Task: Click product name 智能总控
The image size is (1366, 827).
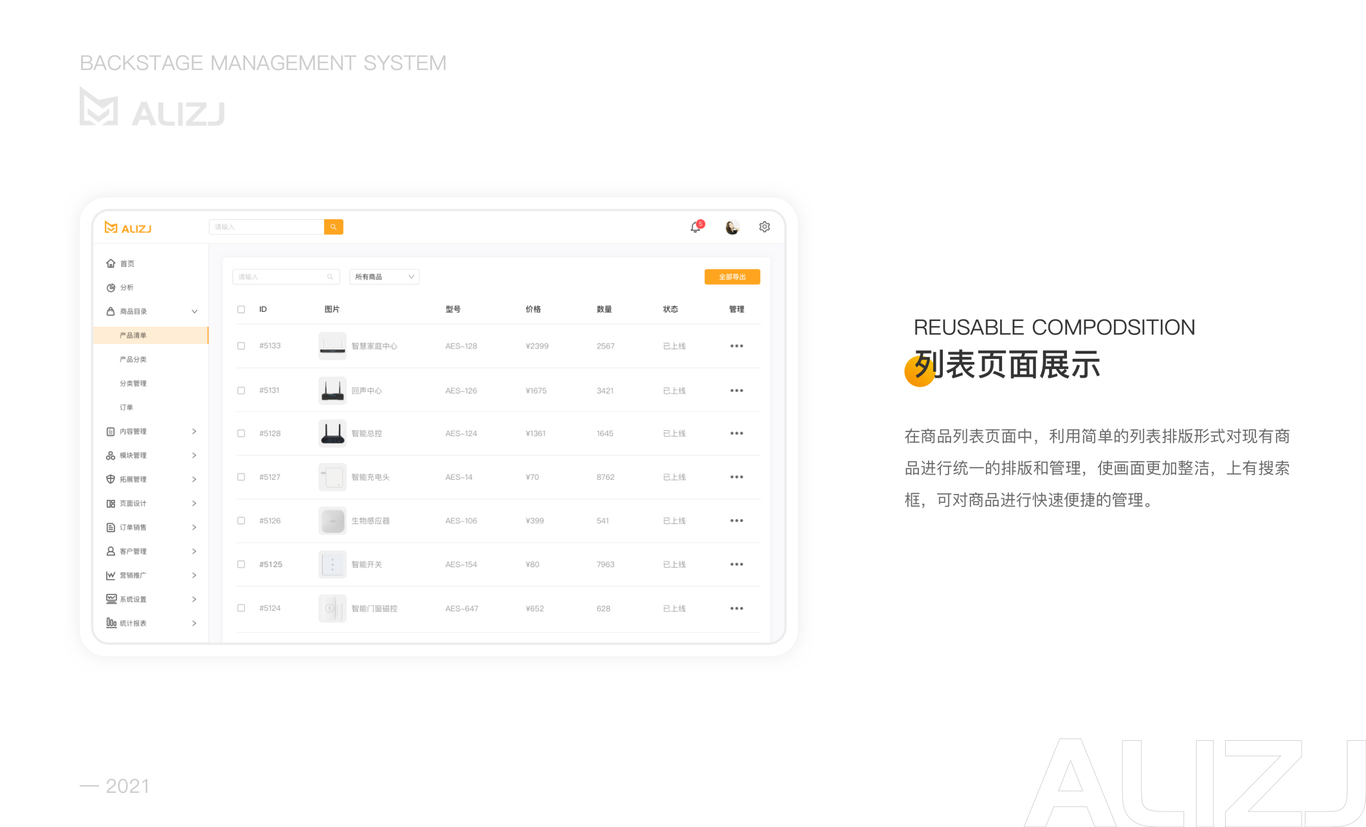Action: tap(366, 433)
